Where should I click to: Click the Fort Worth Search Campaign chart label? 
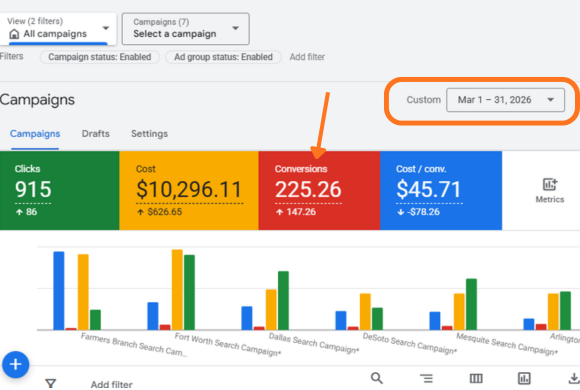(228, 344)
